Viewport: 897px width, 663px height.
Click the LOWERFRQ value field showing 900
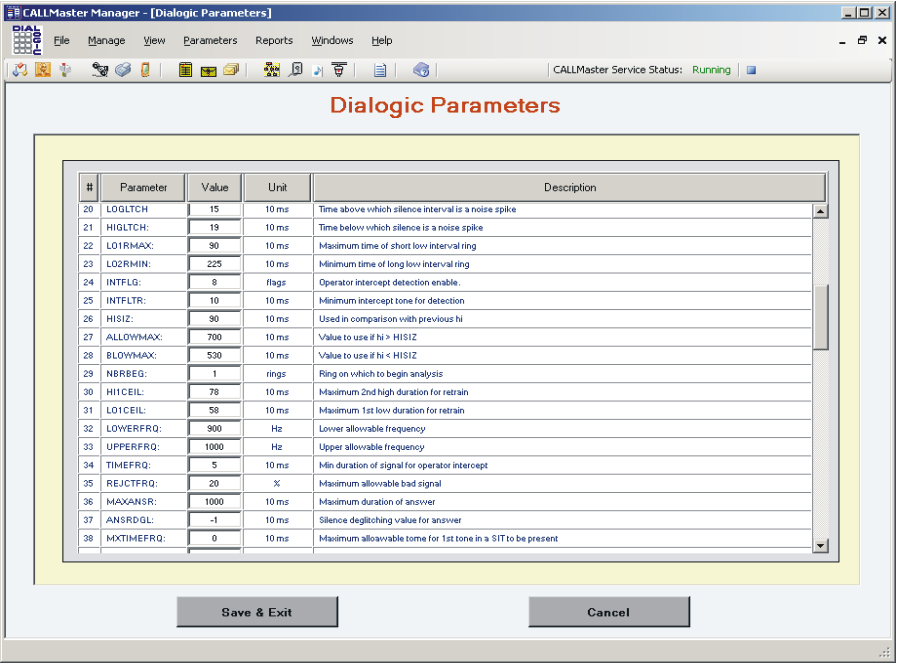(x=215, y=429)
